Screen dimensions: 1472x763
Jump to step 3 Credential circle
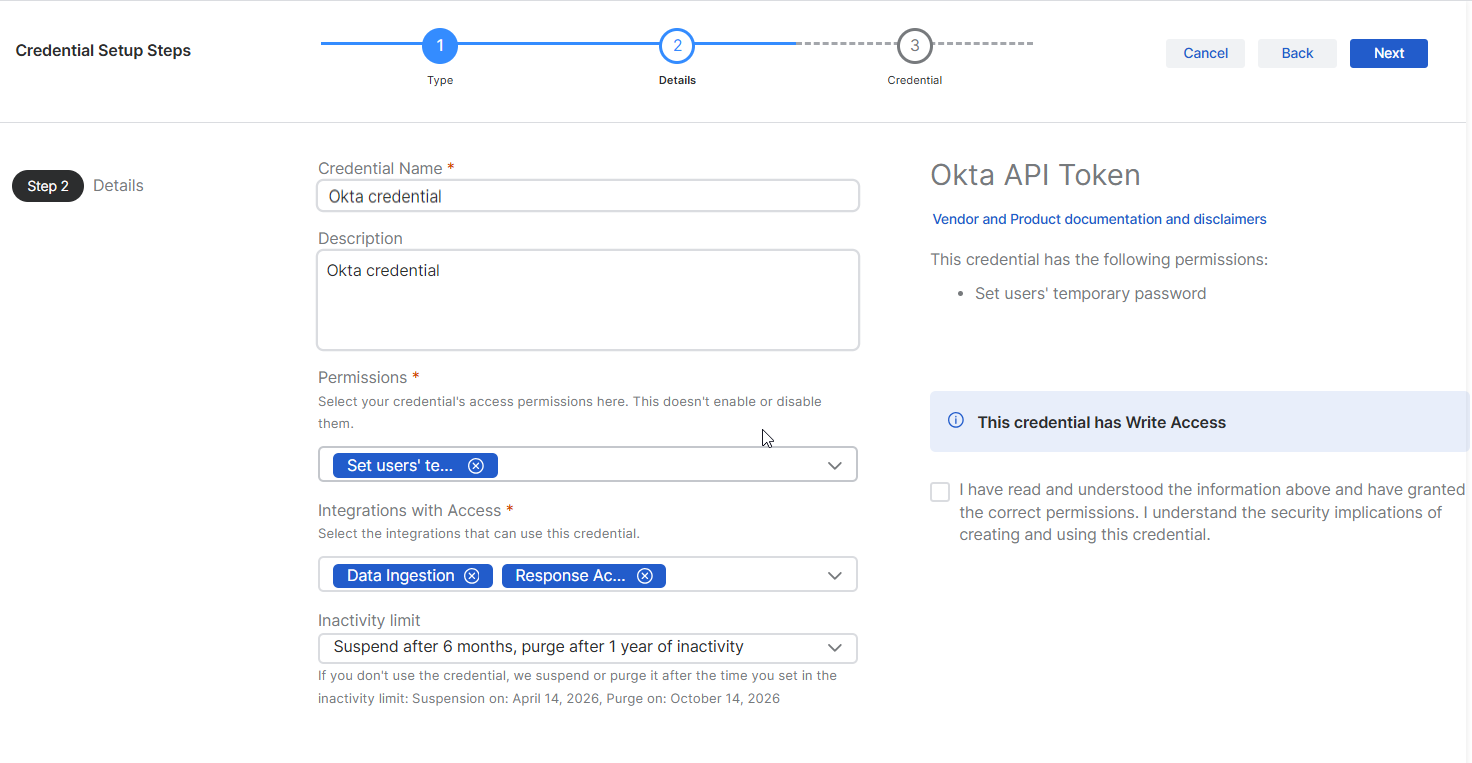coord(914,46)
